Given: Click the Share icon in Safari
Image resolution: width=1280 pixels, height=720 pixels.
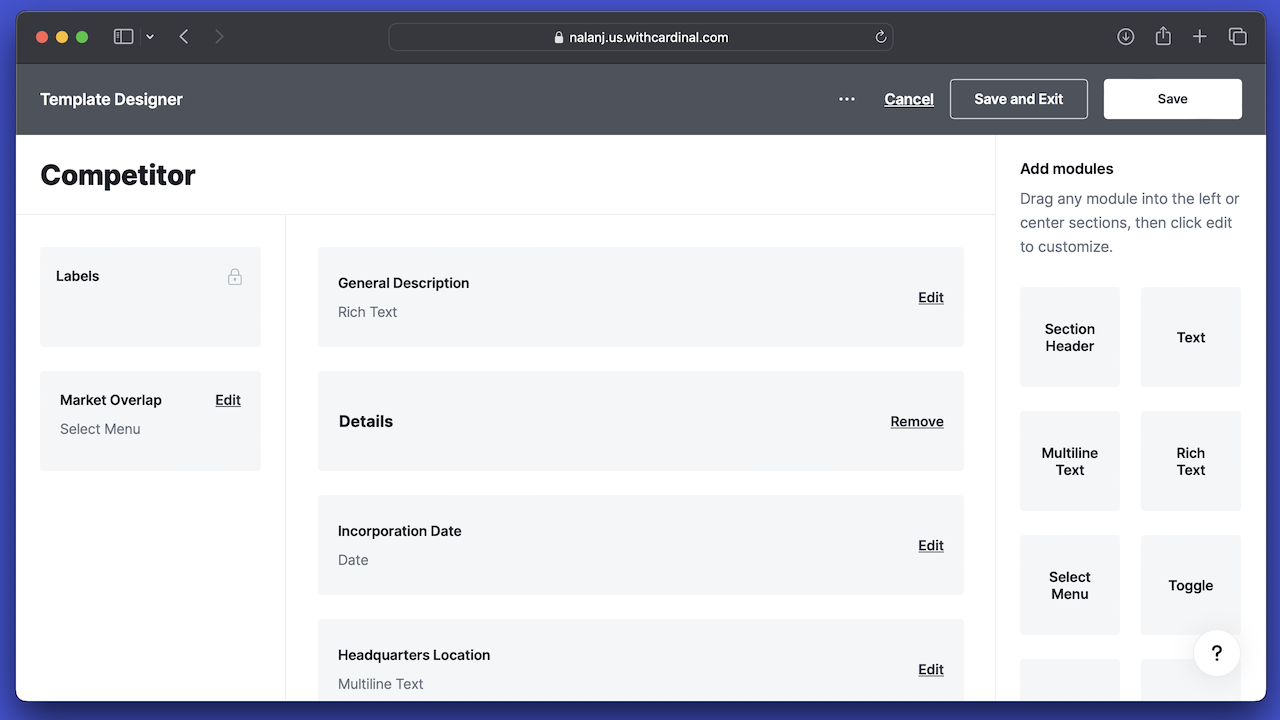Looking at the screenshot, I should tap(1163, 36).
